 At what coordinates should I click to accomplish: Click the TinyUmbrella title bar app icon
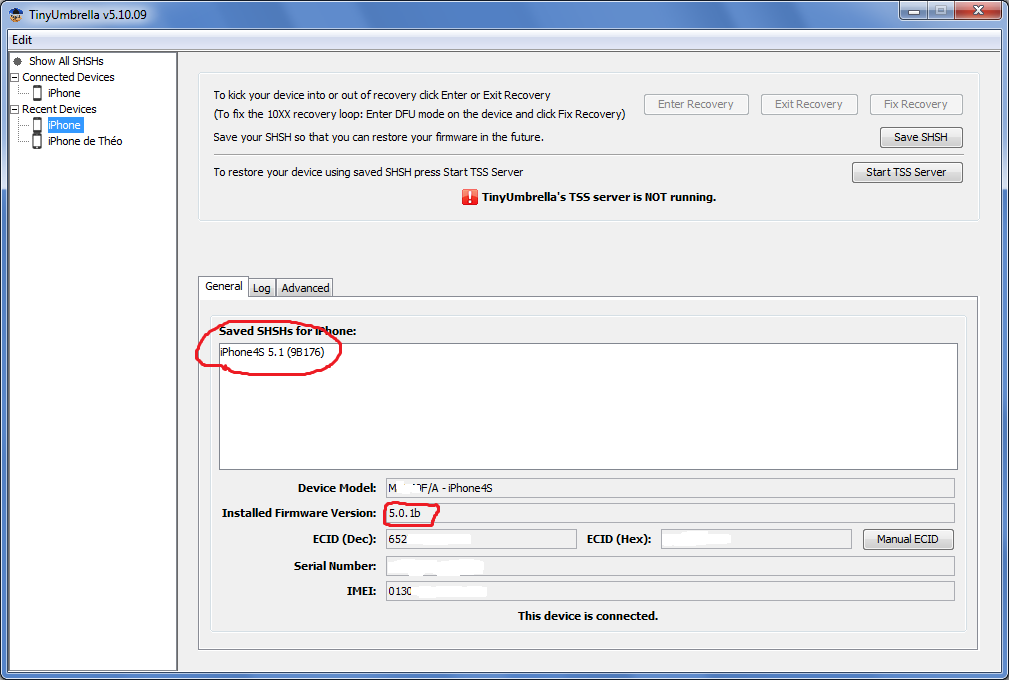(x=16, y=14)
